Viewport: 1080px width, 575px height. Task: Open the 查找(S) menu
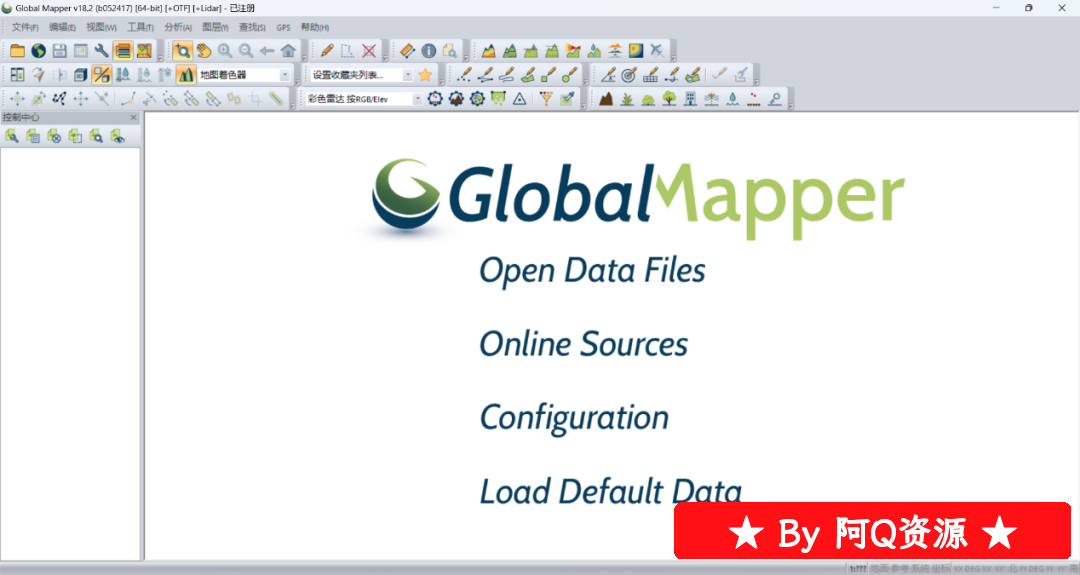[x=252, y=28]
